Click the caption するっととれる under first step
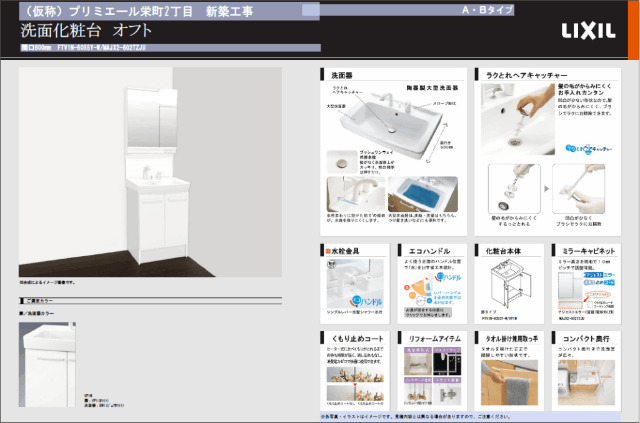 coord(514,224)
